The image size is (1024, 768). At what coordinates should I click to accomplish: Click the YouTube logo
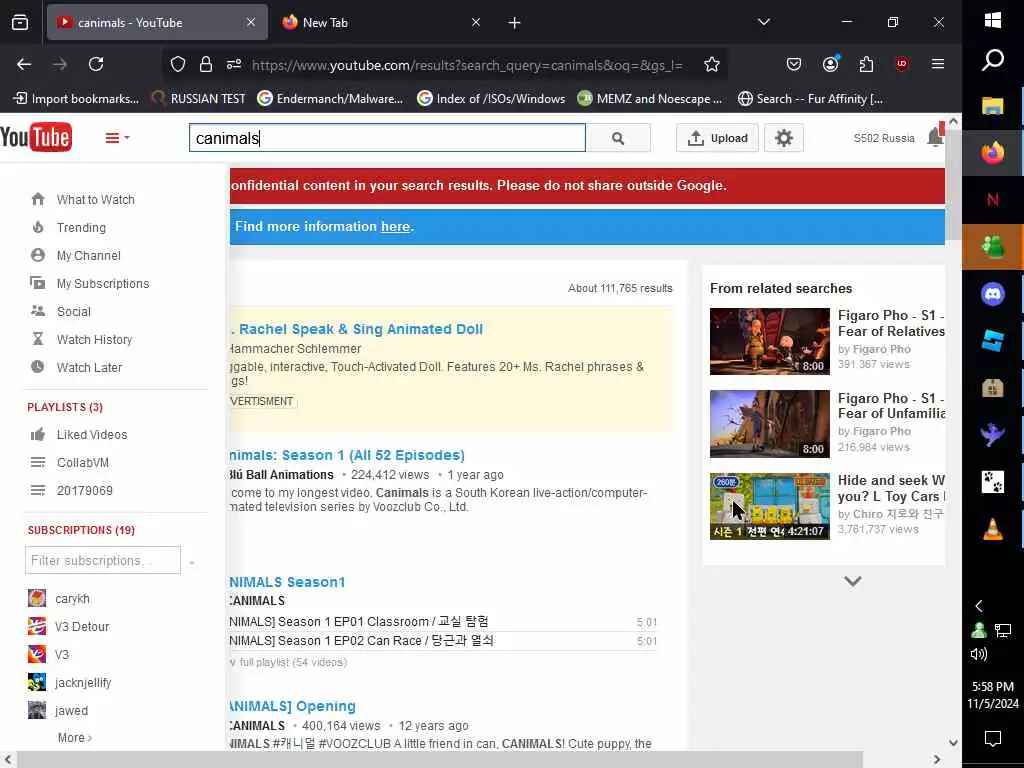[x=36, y=137]
